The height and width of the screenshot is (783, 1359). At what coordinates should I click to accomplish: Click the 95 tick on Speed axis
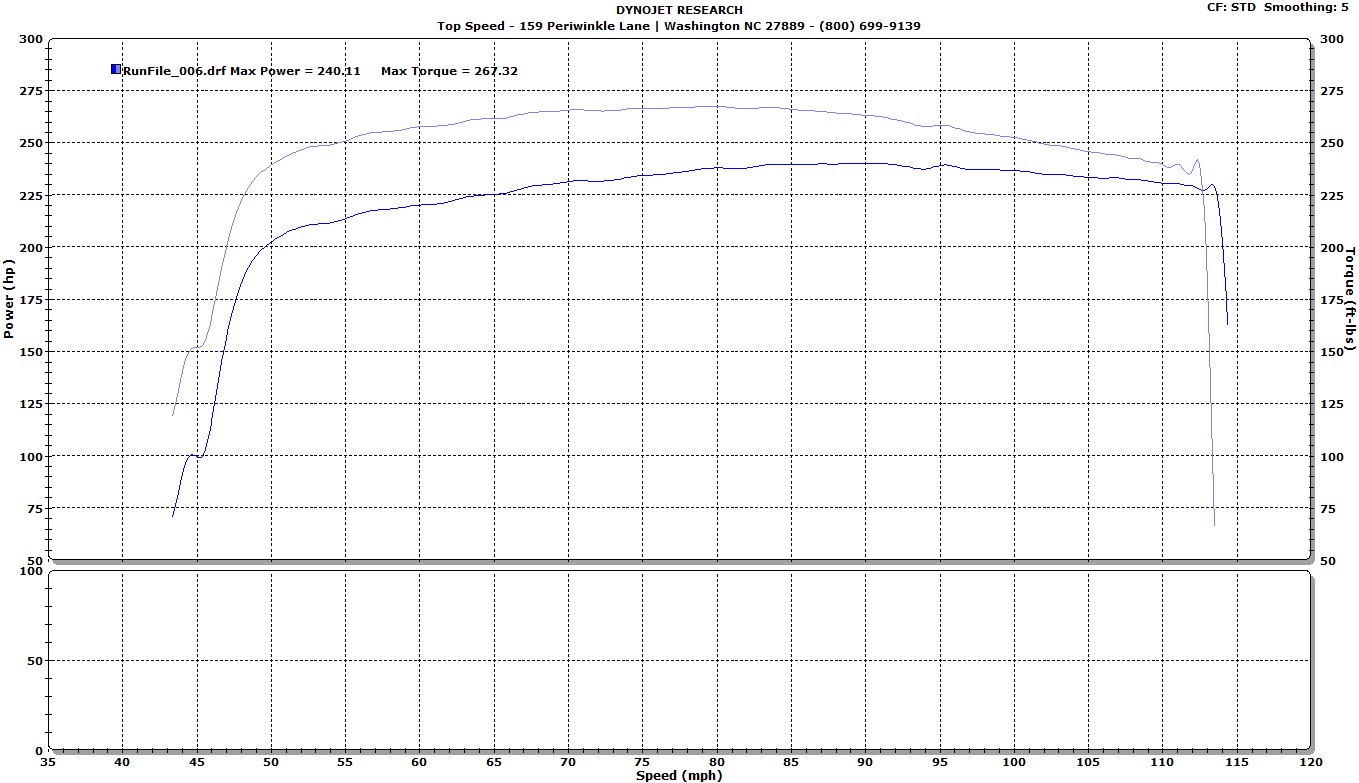click(939, 762)
